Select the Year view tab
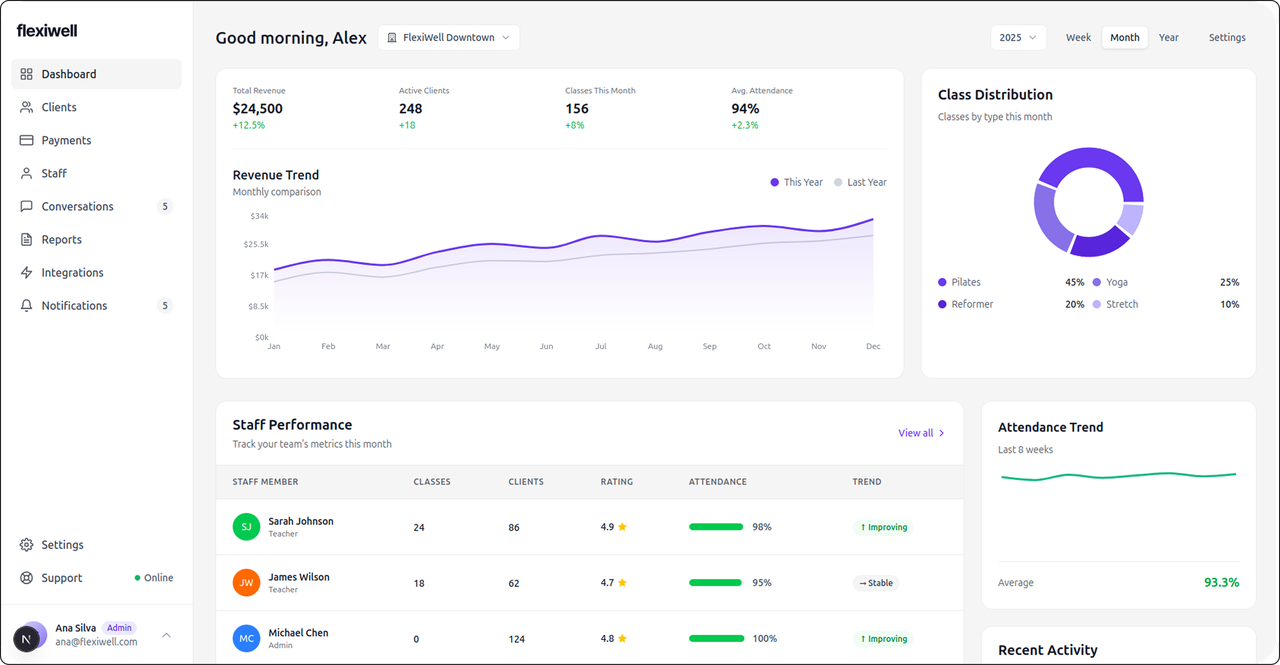Screen dimensions: 1280x665 tap(1168, 37)
